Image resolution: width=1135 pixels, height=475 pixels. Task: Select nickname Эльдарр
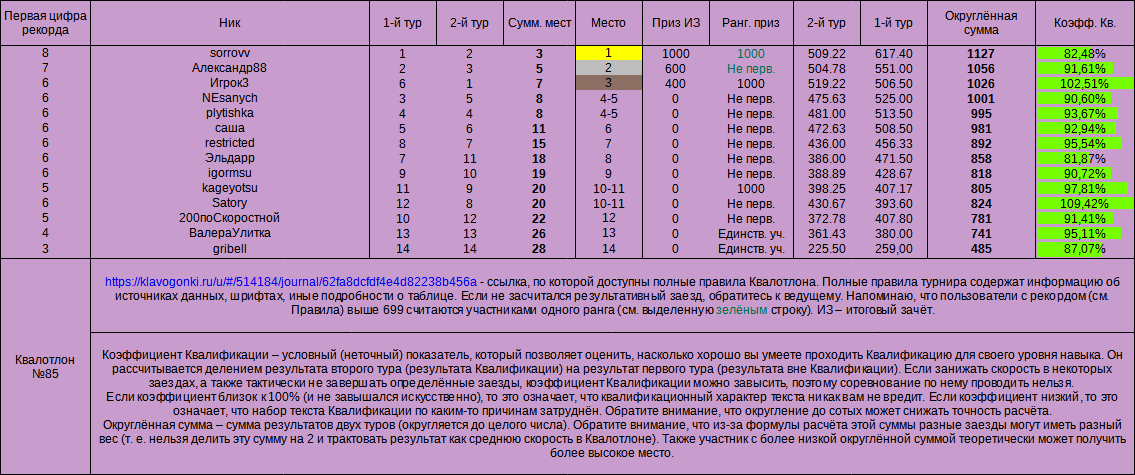coord(230,158)
